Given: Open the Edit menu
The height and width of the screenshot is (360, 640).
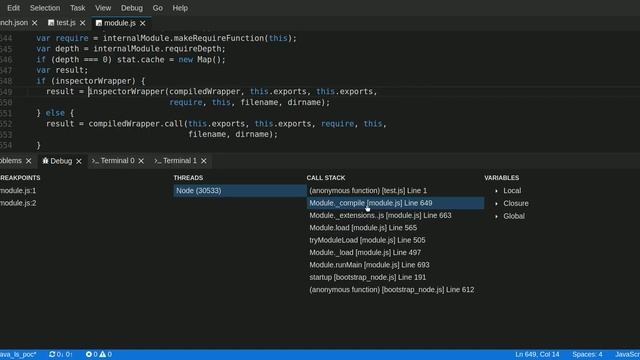Looking at the screenshot, I should 13,8.
